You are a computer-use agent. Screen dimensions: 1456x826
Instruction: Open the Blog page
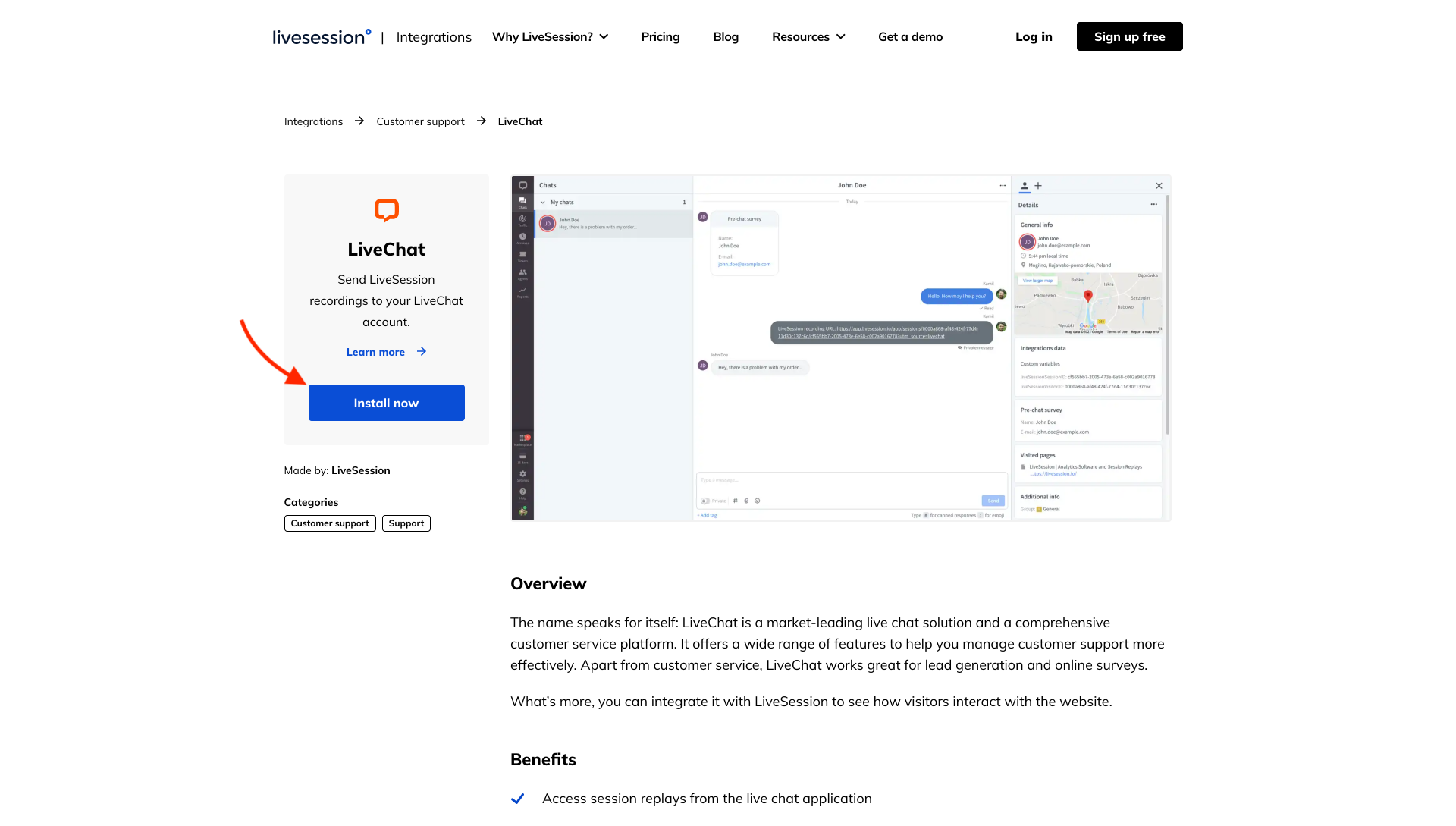pyautogui.click(x=726, y=36)
